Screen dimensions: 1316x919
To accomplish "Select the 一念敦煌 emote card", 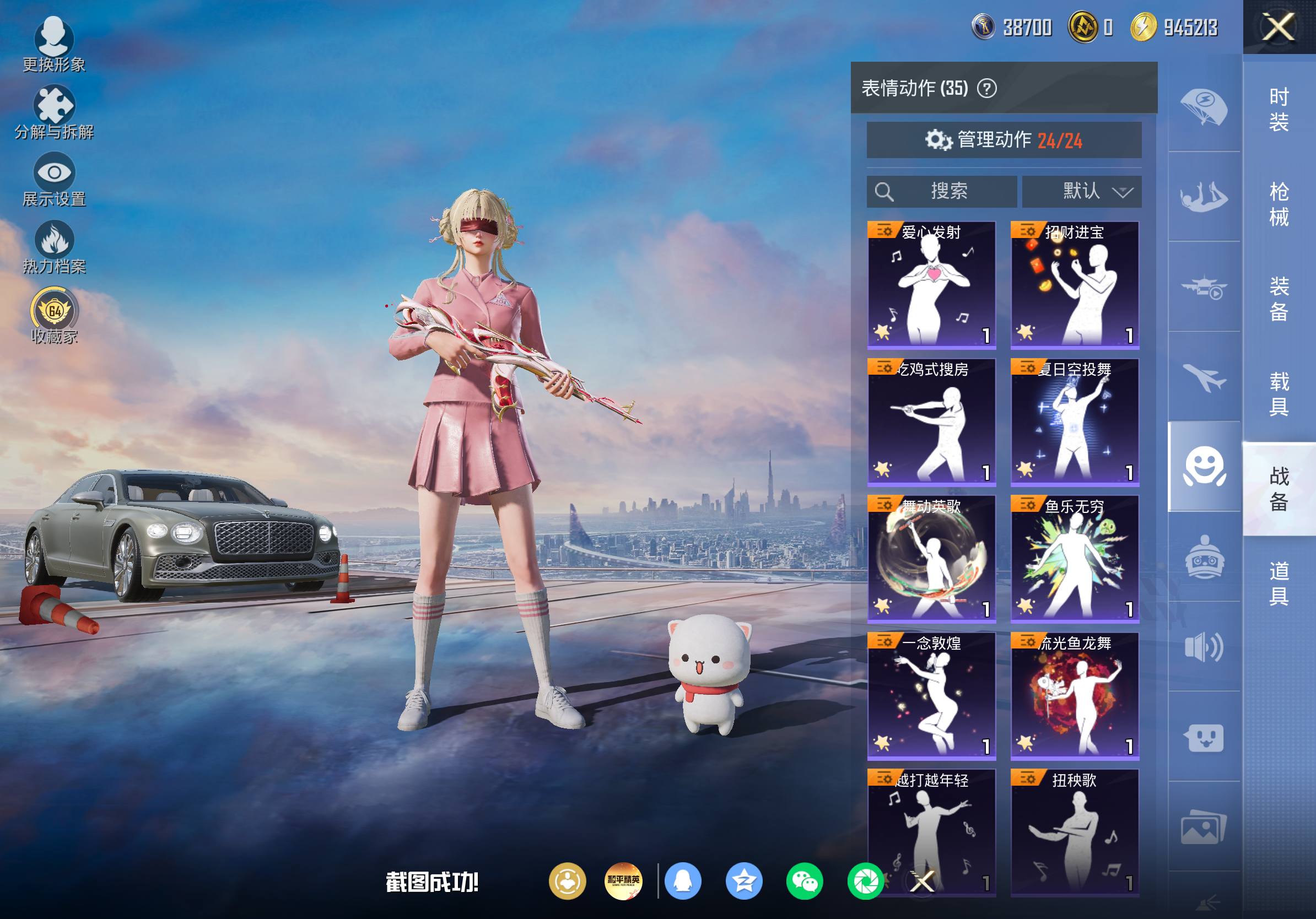I will (x=931, y=696).
